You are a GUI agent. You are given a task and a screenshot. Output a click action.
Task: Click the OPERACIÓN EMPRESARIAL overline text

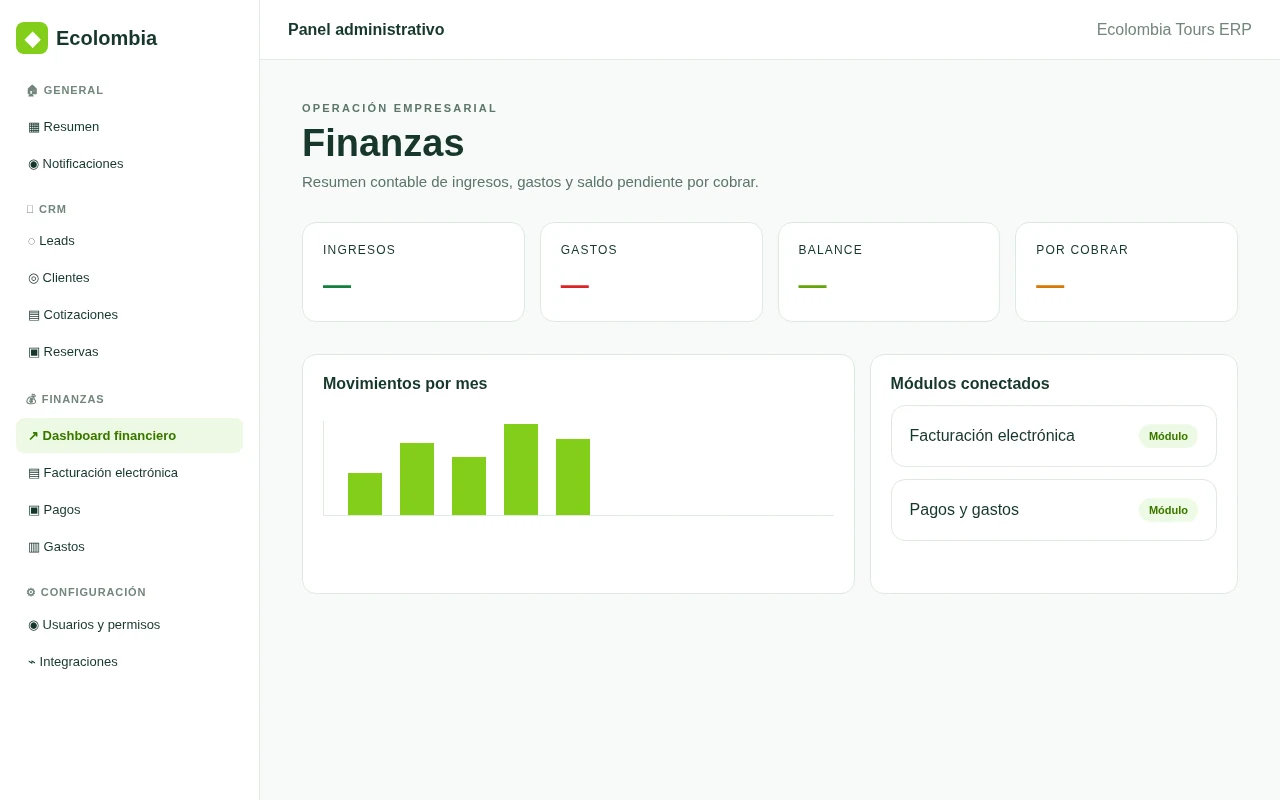(x=400, y=108)
